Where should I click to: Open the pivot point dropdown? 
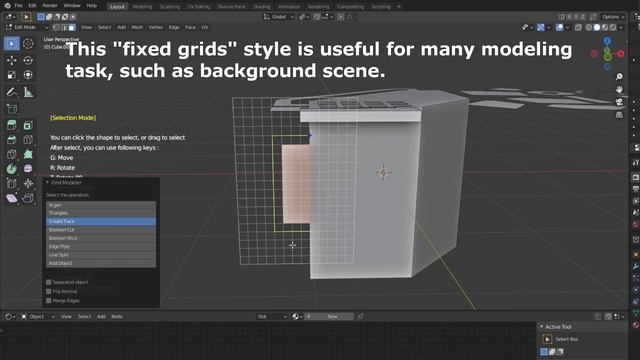tap(304, 17)
